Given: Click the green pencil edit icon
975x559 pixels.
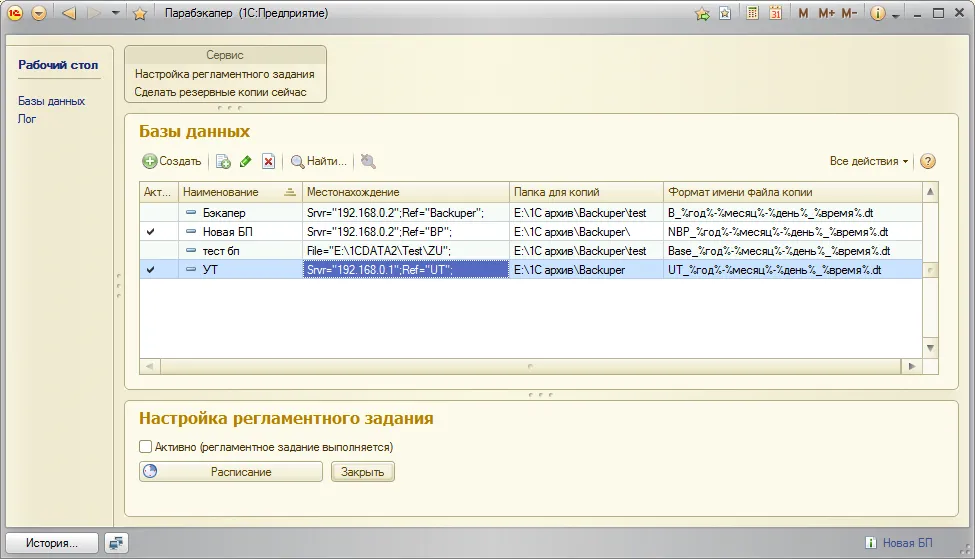Looking at the screenshot, I should [245, 161].
